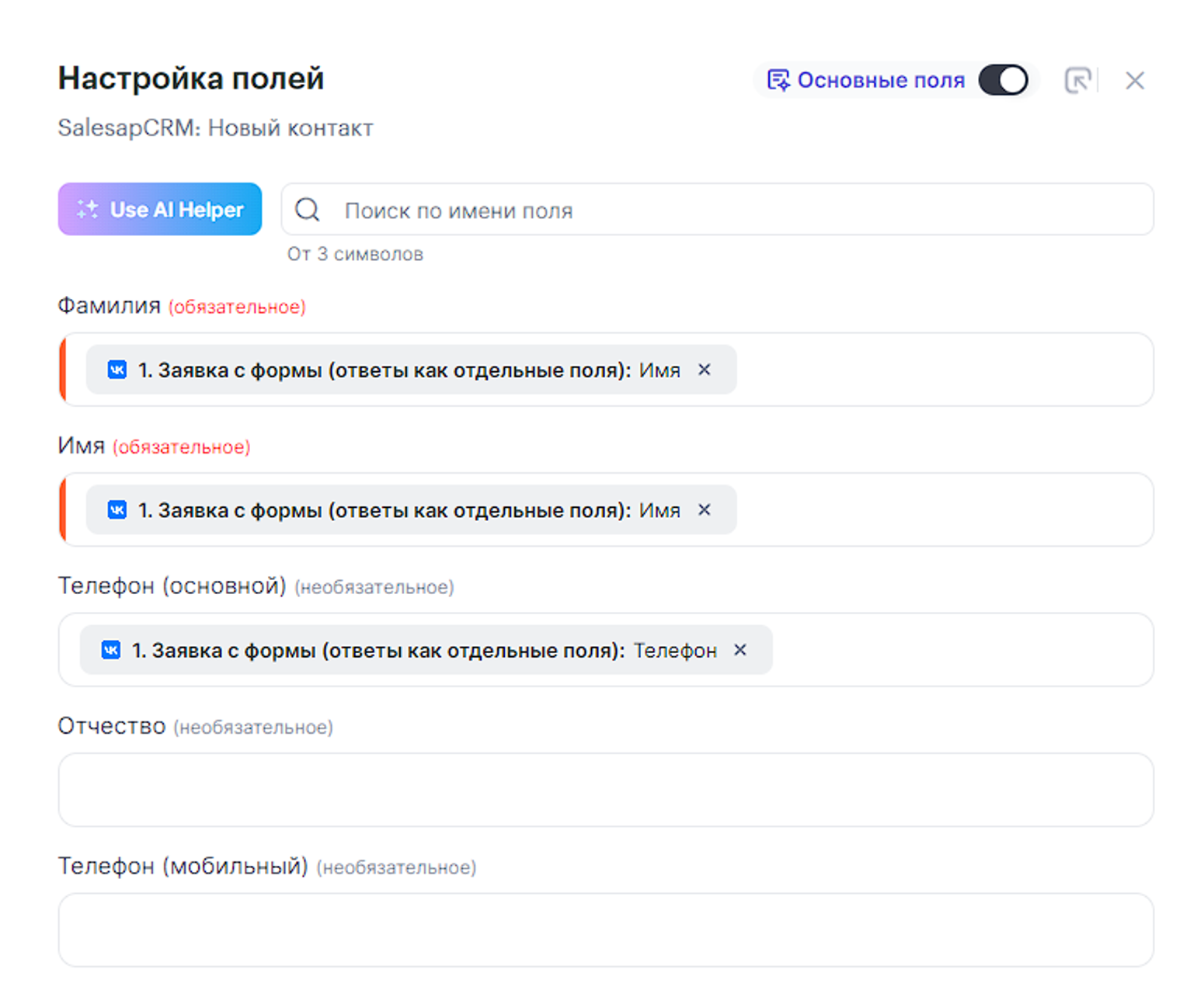Click the VK icon in the Фамилия chip
This screenshot has height=987, width=1204.
click(117, 370)
